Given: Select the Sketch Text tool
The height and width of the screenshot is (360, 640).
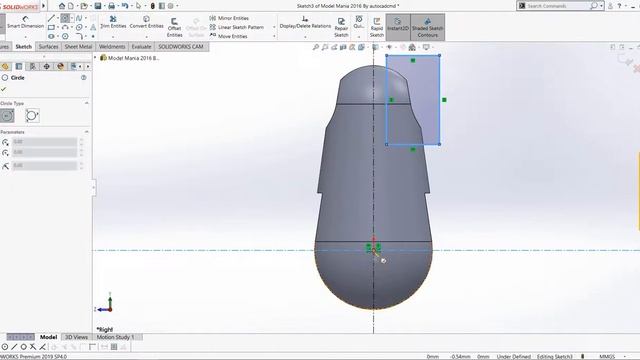Looking at the screenshot, I should 93,27.
